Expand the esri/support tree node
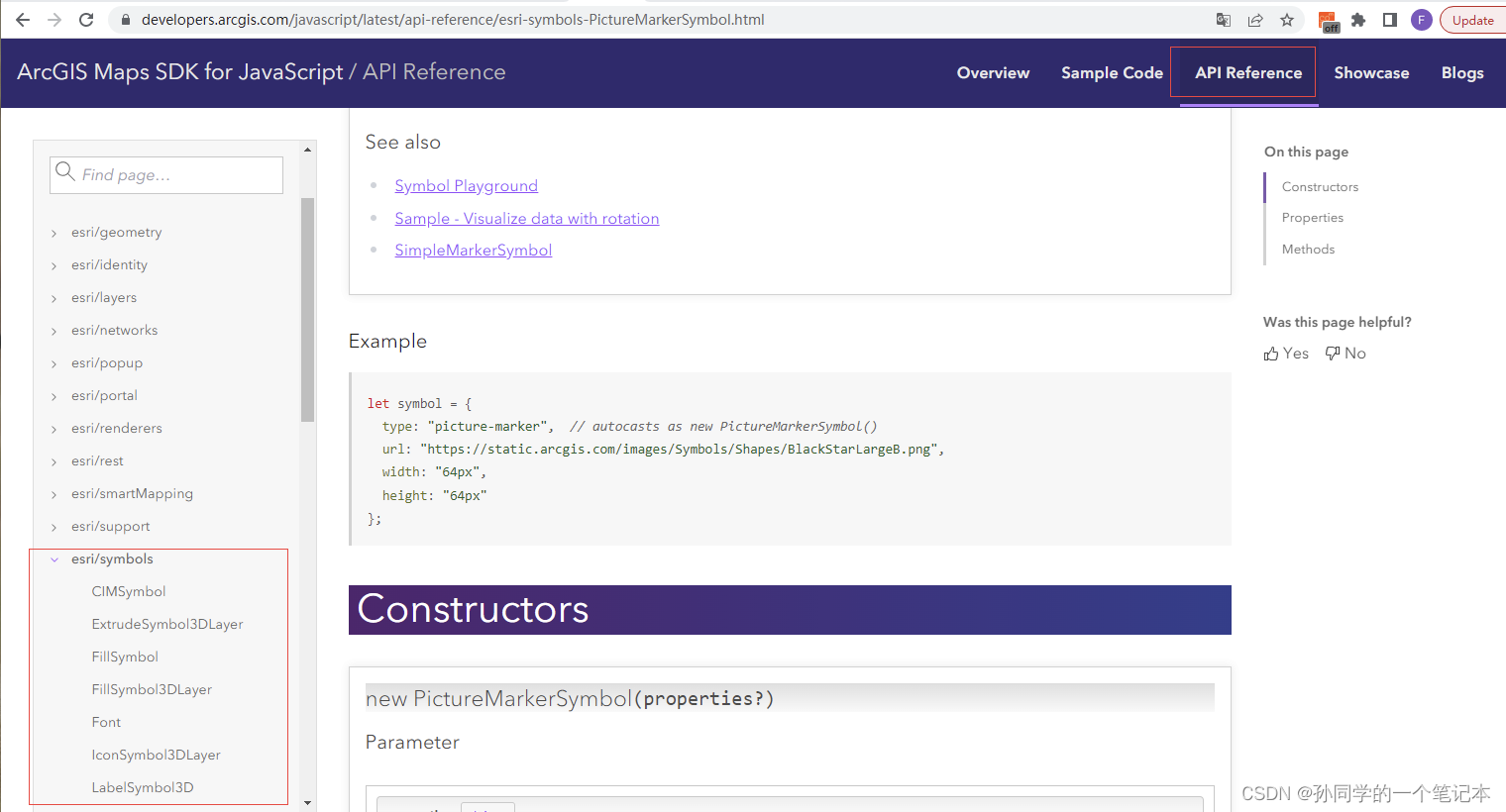Screen dimensions: 1506x812 [x=54, y=528]
